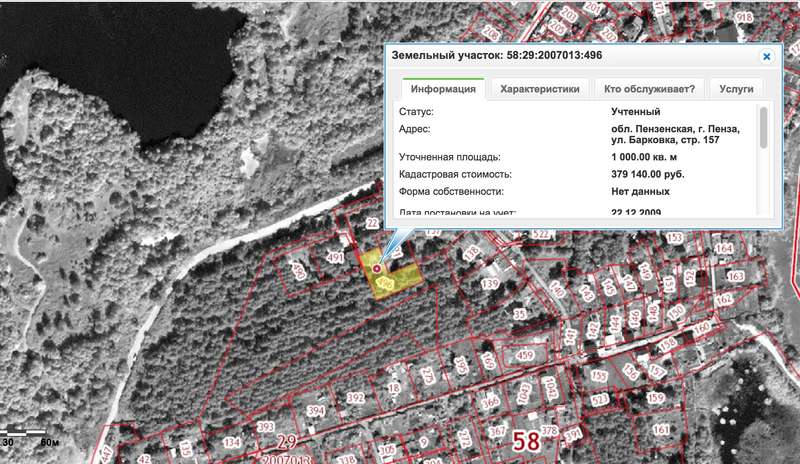The width and height of the screenshot is (800, 464).
Task: Select parcel 1043 on the map
Action: (x=524, y=394)
